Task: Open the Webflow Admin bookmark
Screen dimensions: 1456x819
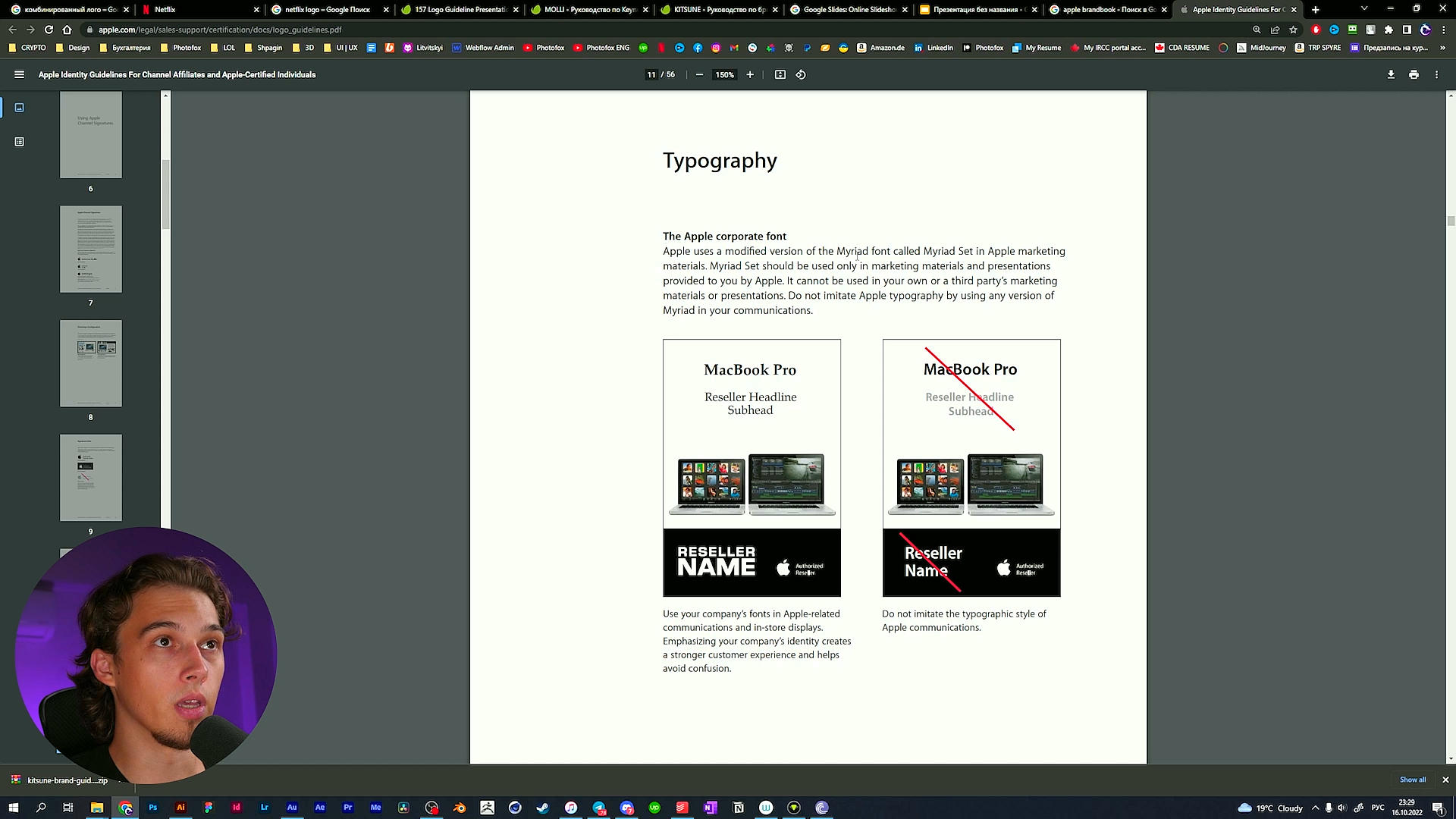Action: tap(483, 48)
